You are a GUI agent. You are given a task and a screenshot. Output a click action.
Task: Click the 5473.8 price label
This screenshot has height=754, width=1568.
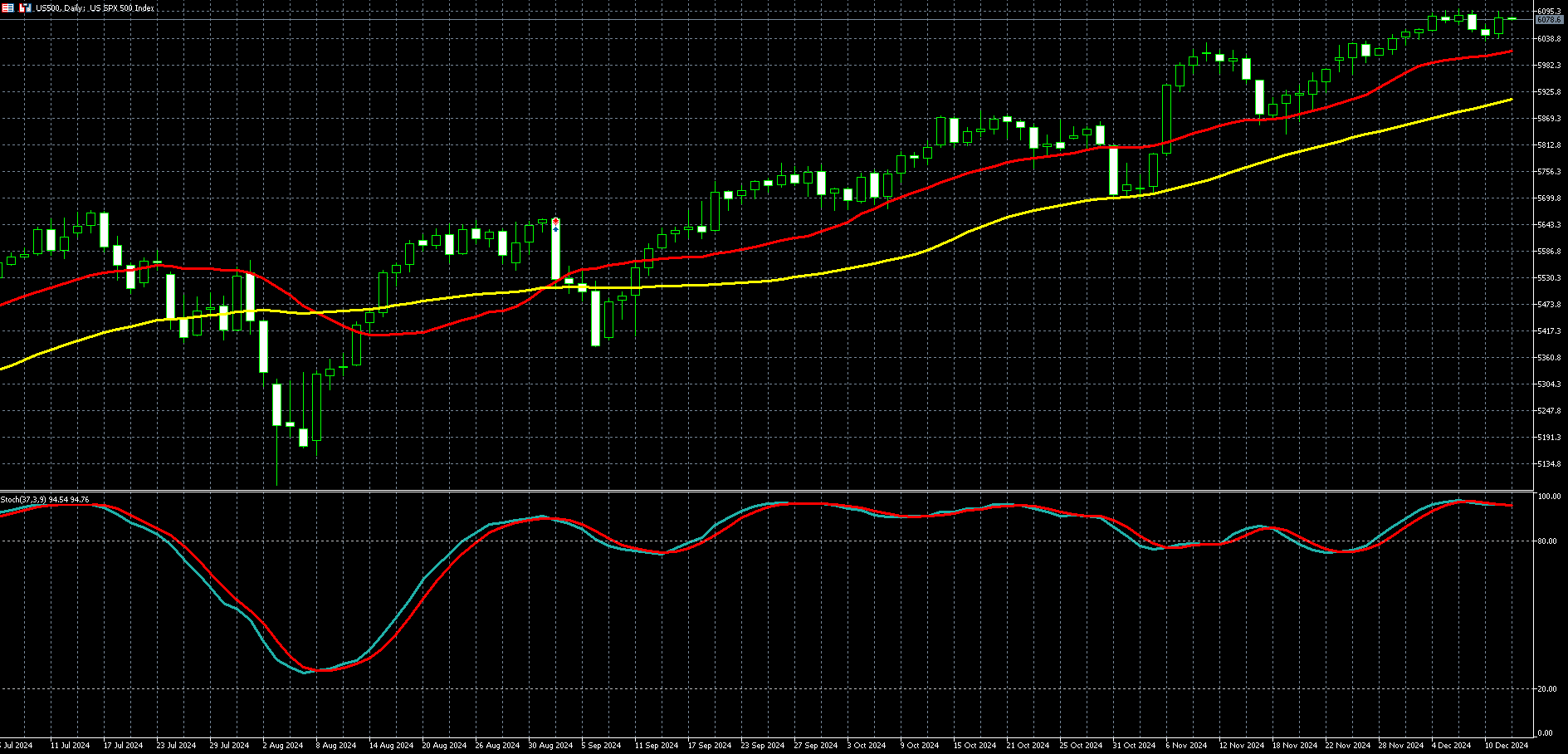[x=1549, y=305]
